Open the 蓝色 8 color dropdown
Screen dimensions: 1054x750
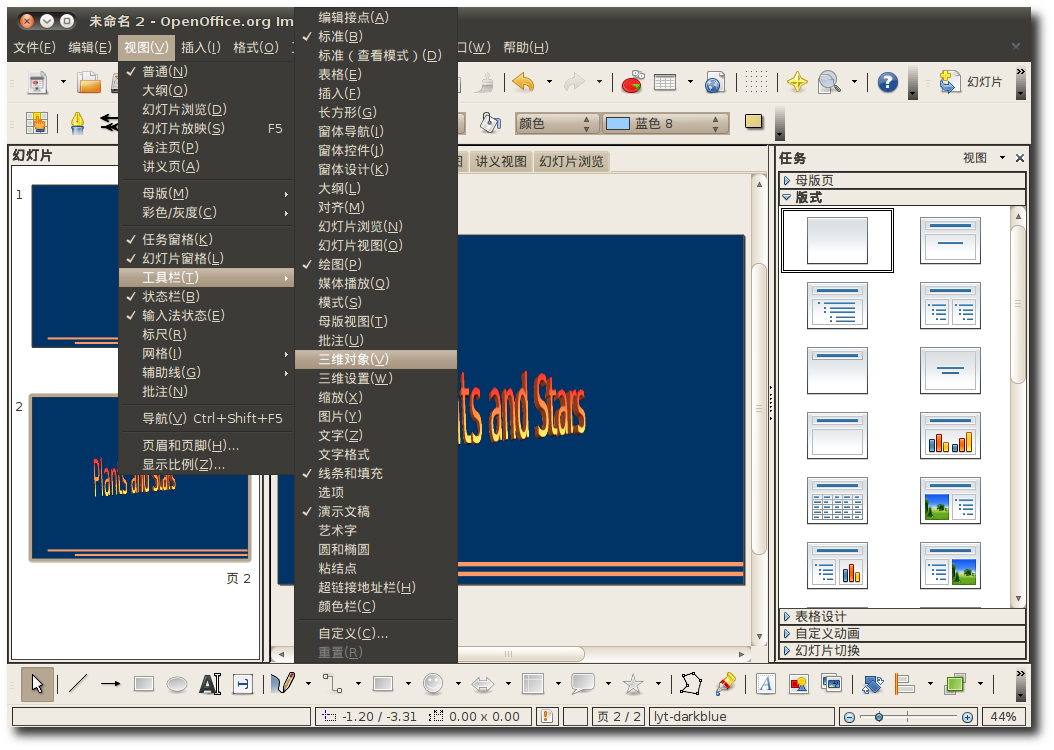(717, 123)
